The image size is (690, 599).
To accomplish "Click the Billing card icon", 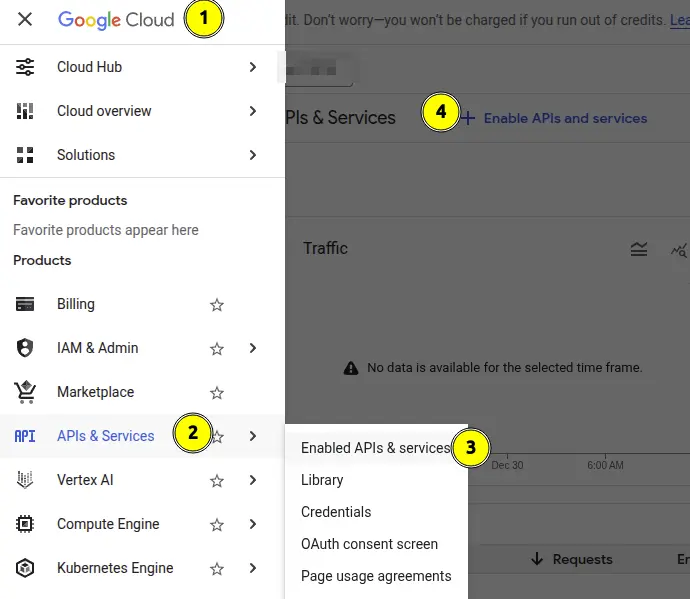I will [25, 304].
